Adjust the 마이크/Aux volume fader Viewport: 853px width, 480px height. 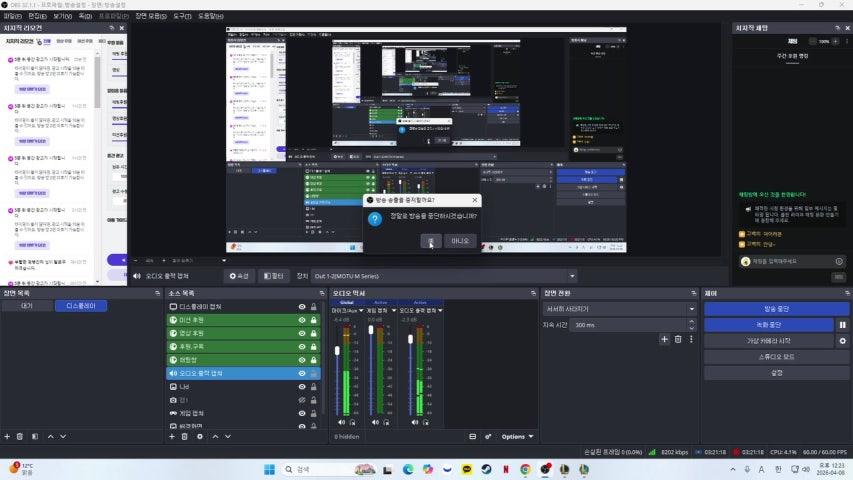tap(338, 350)
